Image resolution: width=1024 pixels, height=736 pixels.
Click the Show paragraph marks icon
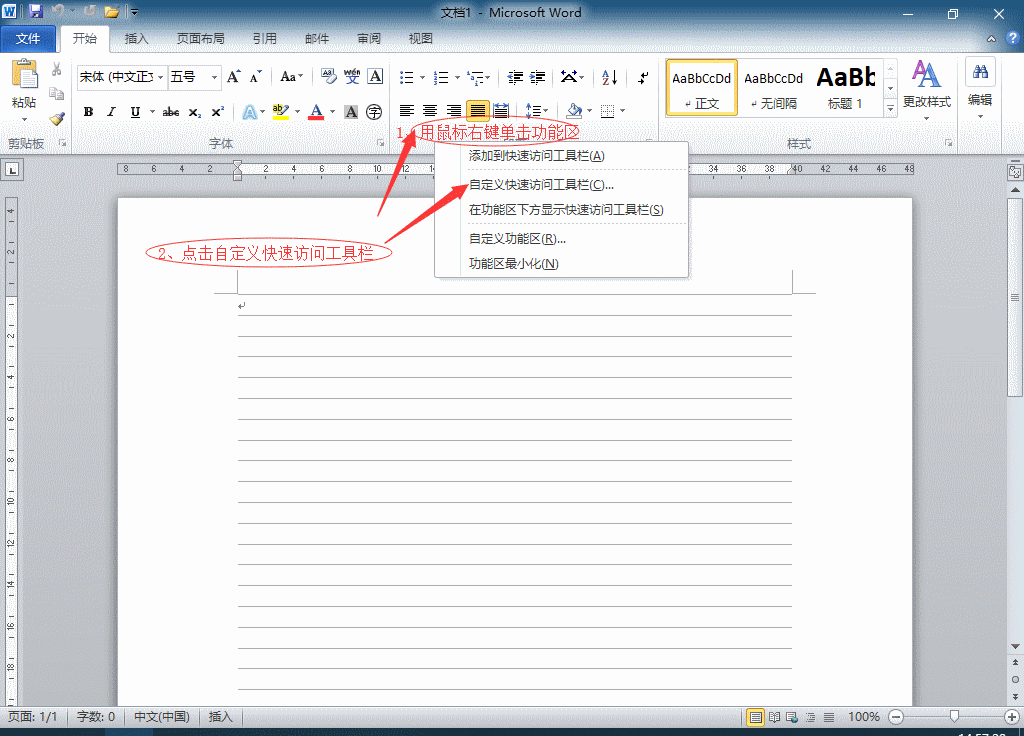pyautogui.click(x=643, y=78)
